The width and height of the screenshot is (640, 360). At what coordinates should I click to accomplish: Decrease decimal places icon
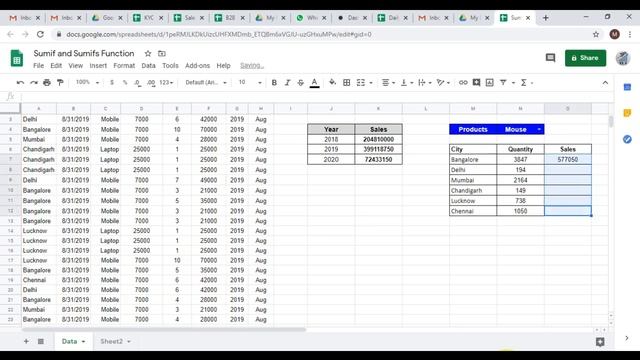[138, 83]
